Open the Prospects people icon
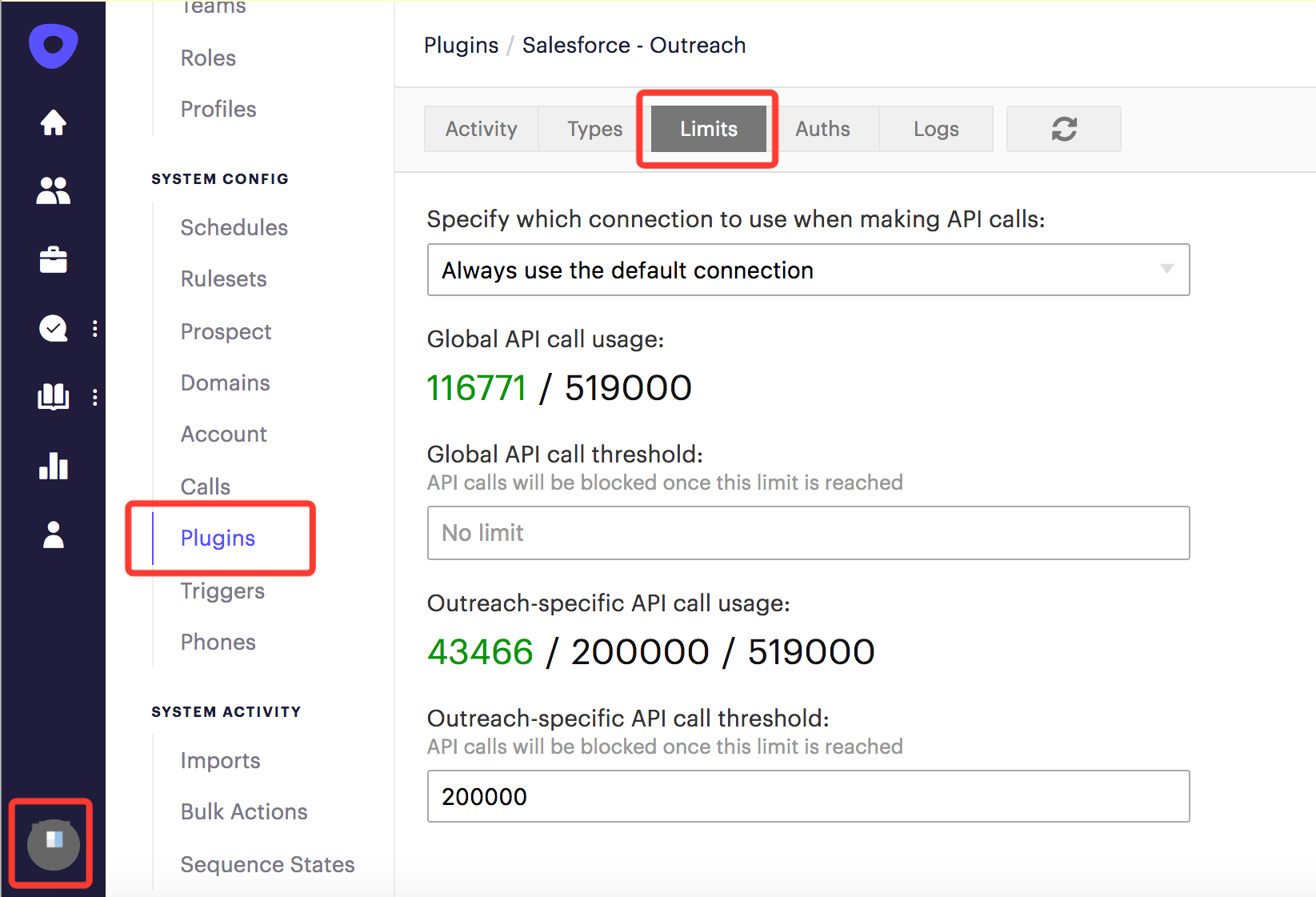The image size is (1316, 897). coord(54,190)
